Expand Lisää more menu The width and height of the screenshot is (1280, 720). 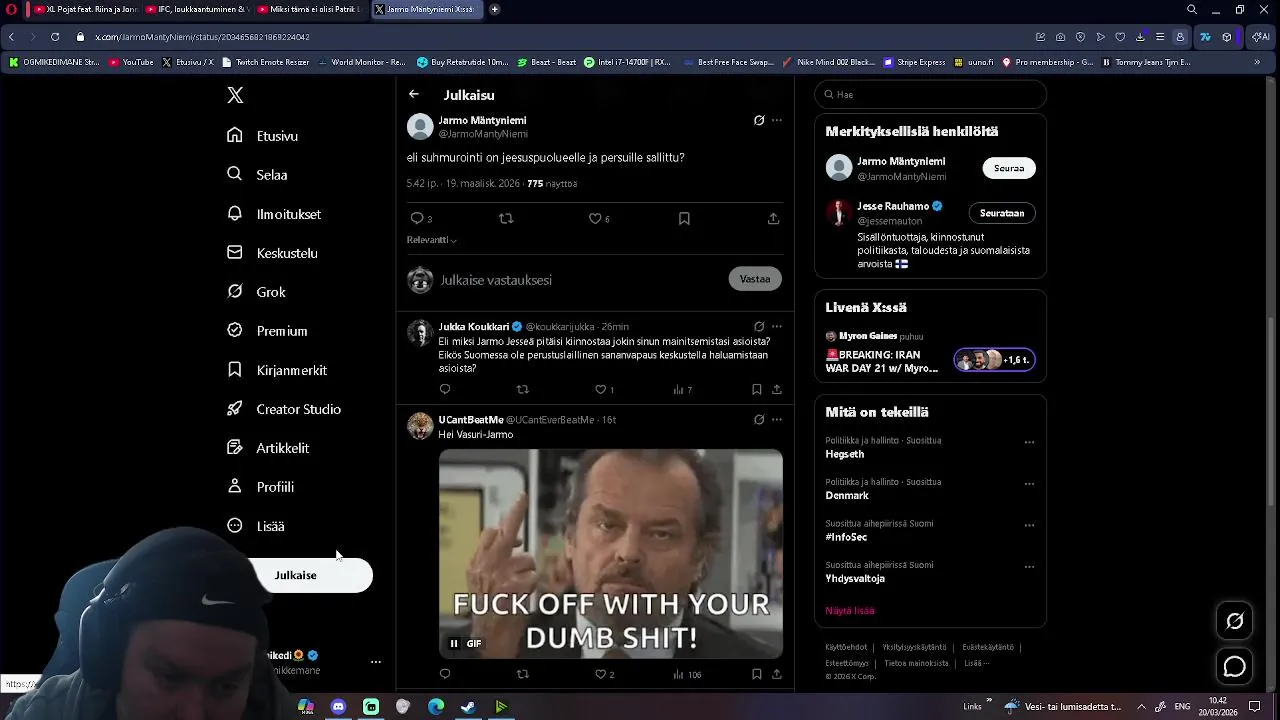click(255, 526)
